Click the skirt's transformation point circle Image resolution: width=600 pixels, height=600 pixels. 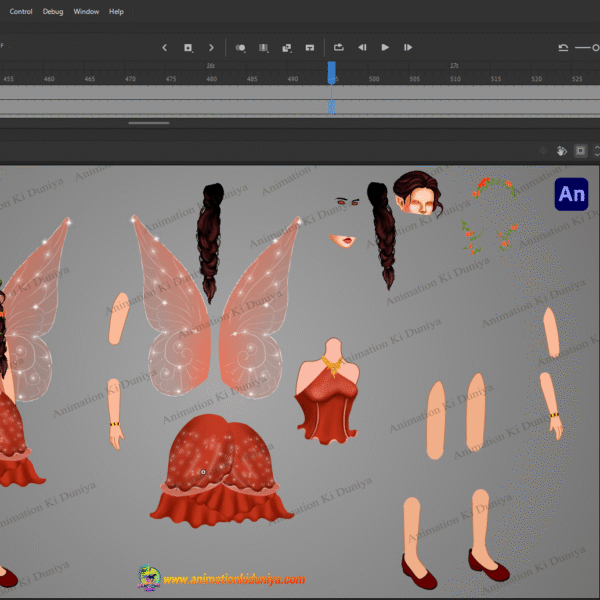[x=203, y=472]
